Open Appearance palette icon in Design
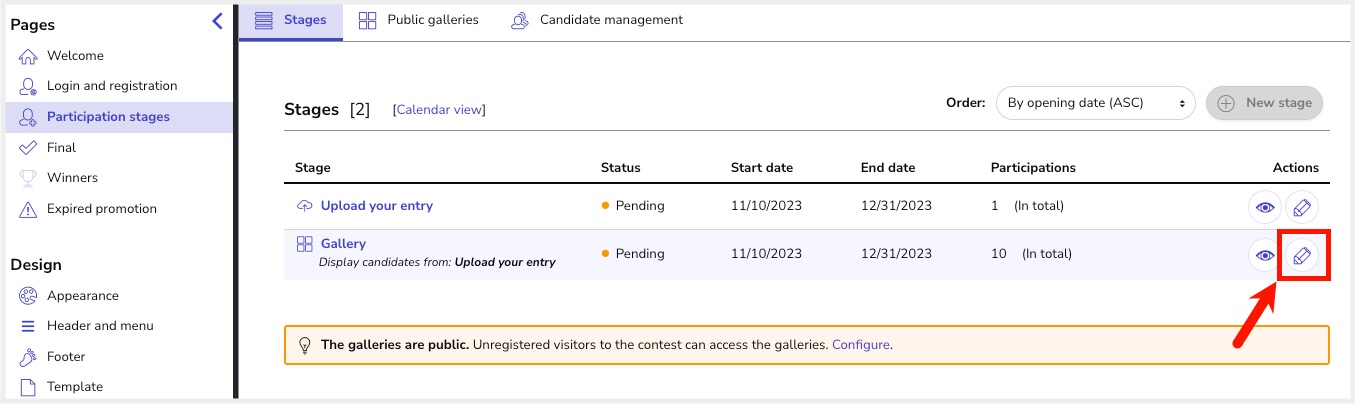 (28, 296)
